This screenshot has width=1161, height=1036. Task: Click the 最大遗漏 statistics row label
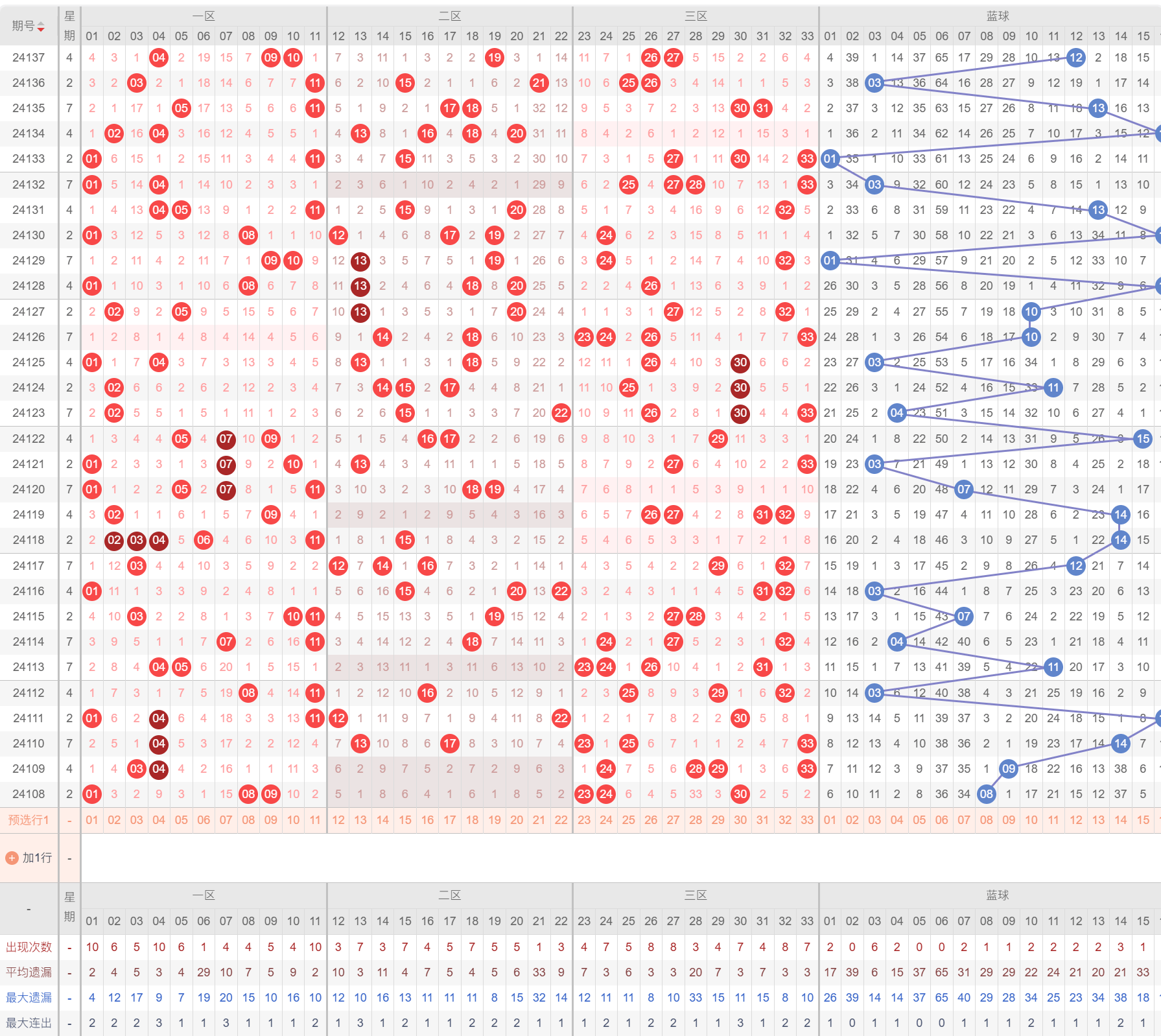pos(29,998)
